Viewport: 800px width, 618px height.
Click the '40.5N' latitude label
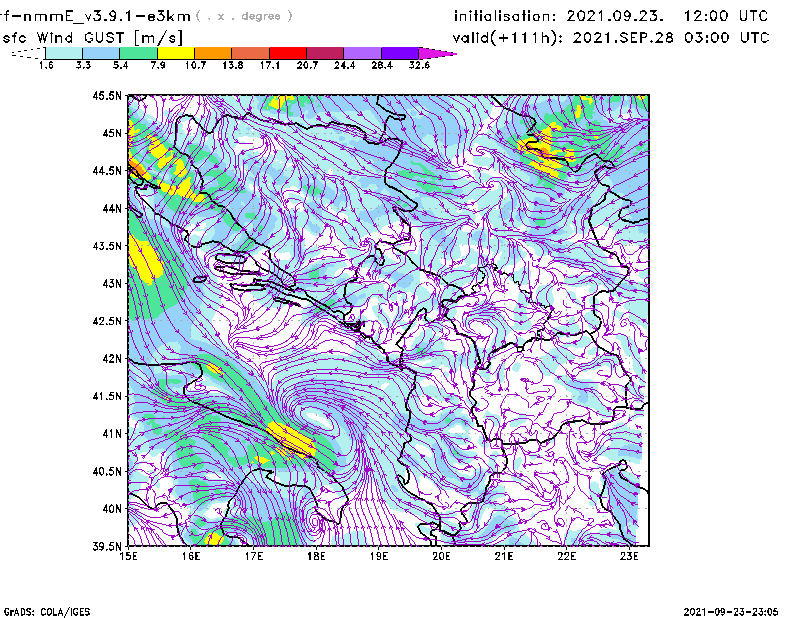tap(107, 471)
